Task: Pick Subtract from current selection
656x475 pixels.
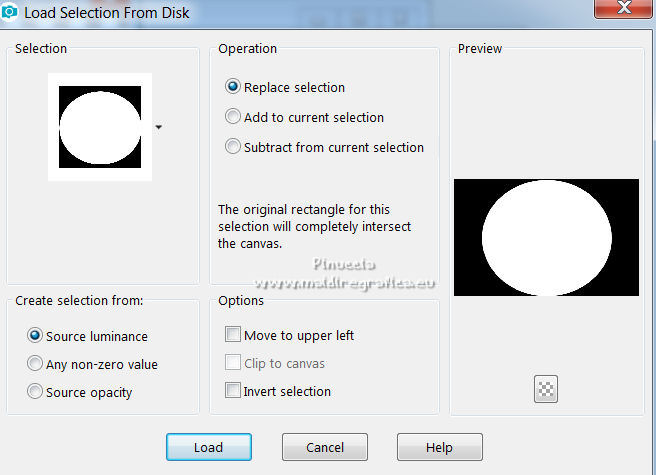Action: point(233,147)
